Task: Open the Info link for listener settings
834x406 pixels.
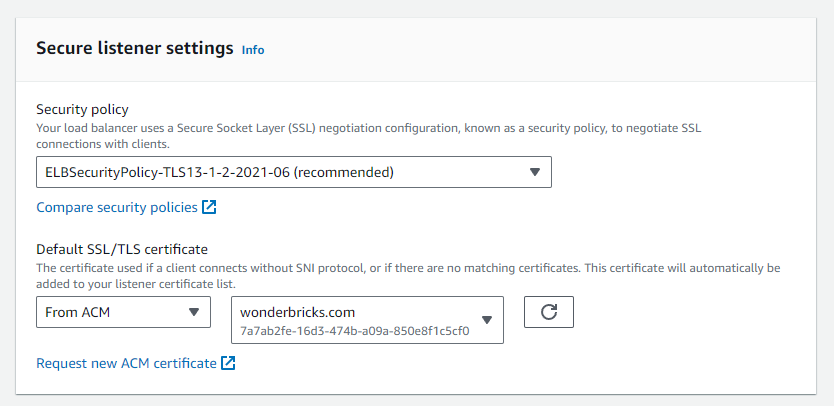Action: point(253,49)
